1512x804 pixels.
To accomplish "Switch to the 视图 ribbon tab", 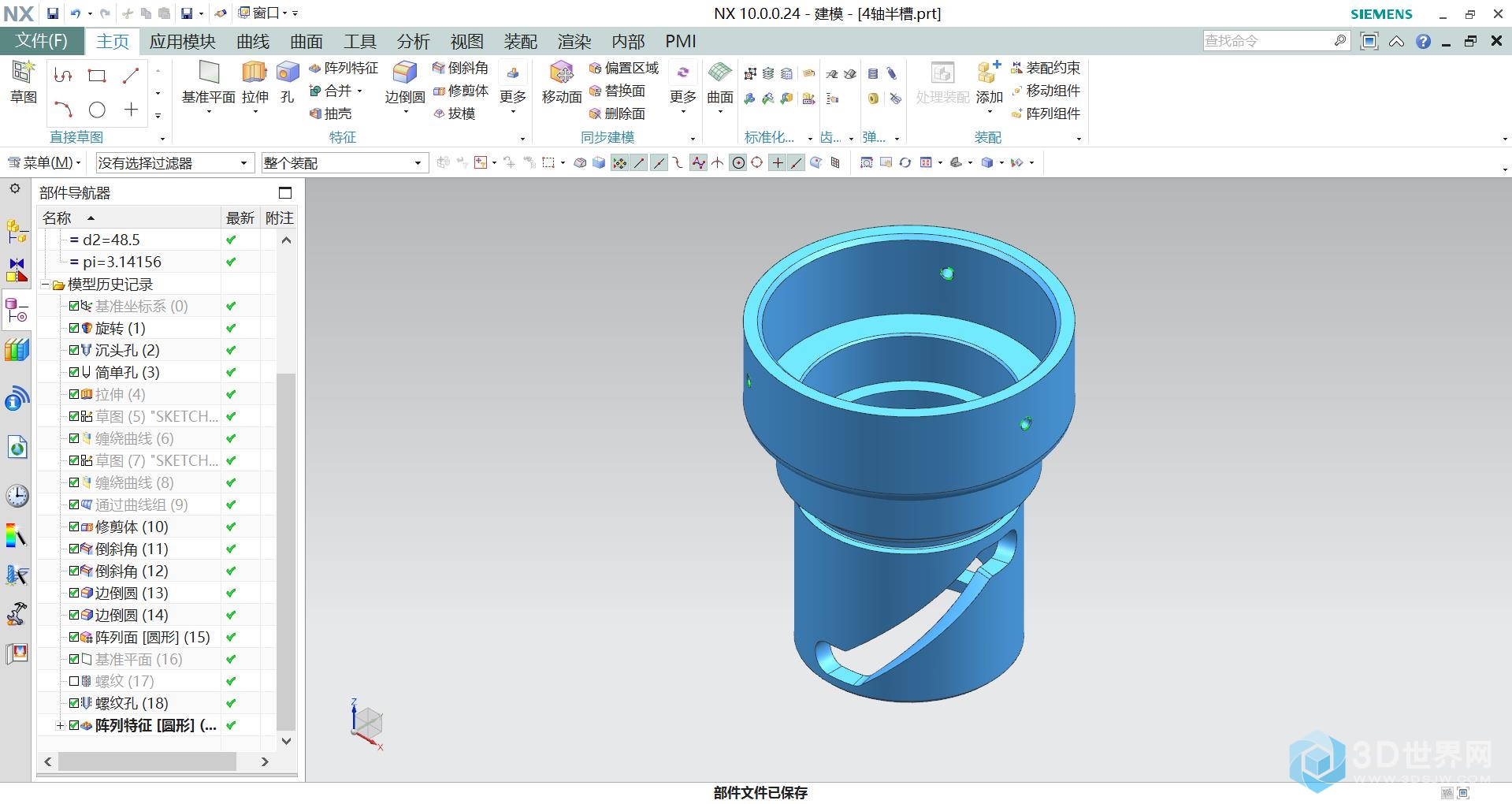I will (x=466, y=42).
